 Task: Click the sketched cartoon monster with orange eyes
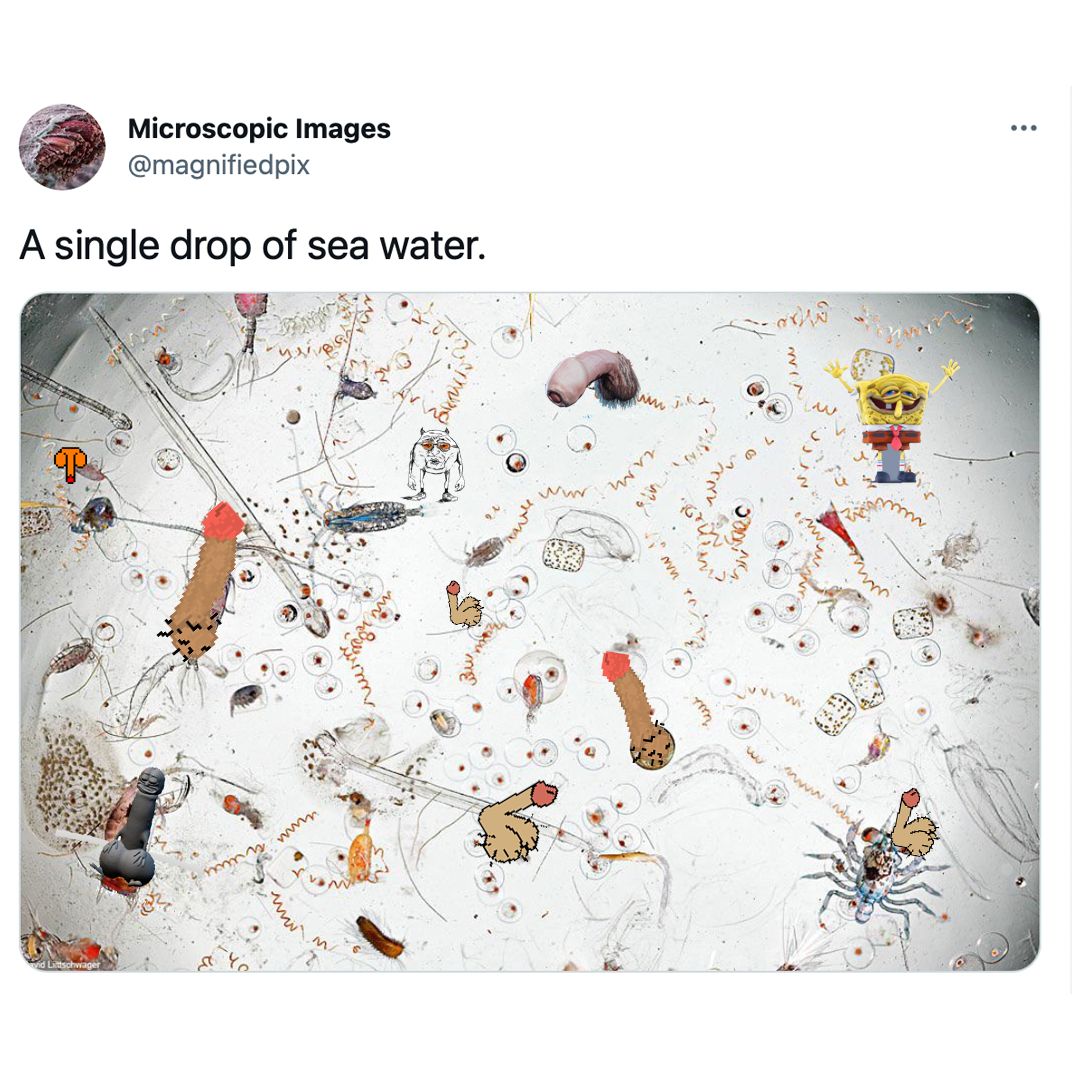pyautogui.click(x=434, y=463)
